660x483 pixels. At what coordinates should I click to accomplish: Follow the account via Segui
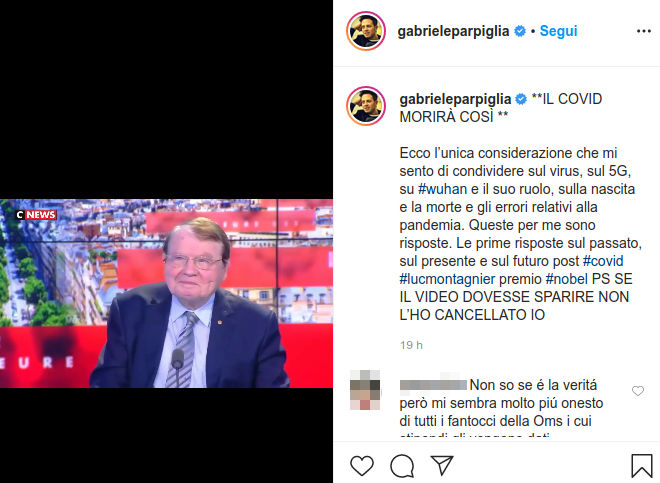[558, 31]
